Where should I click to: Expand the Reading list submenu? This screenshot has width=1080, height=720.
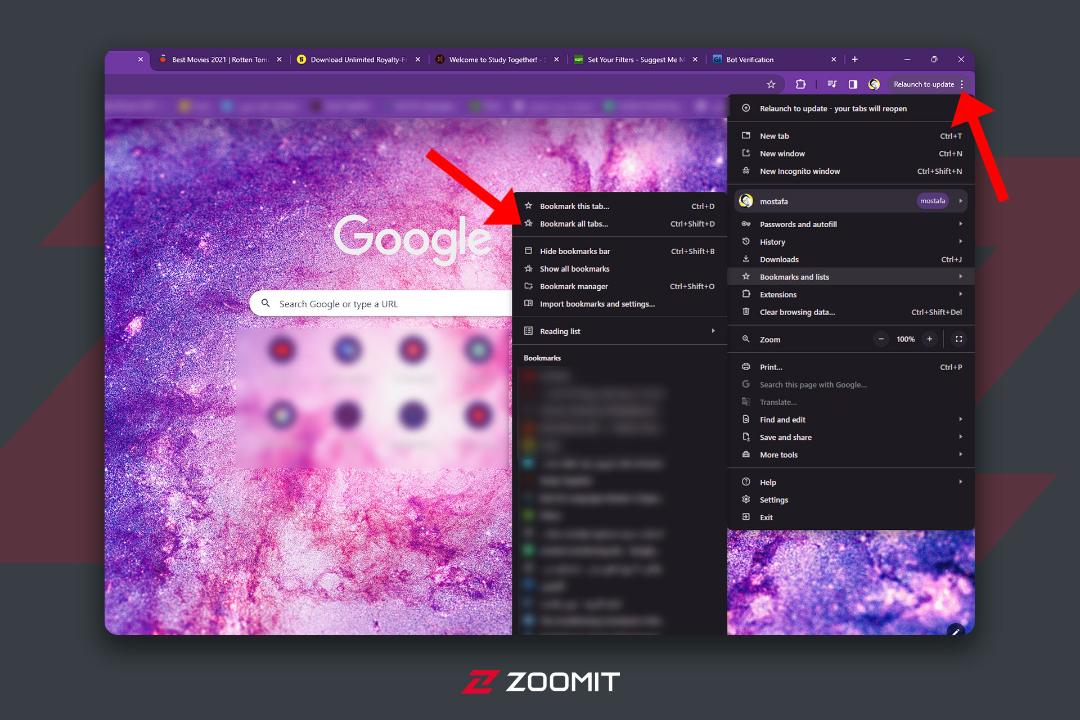click(x=619, y=331)
